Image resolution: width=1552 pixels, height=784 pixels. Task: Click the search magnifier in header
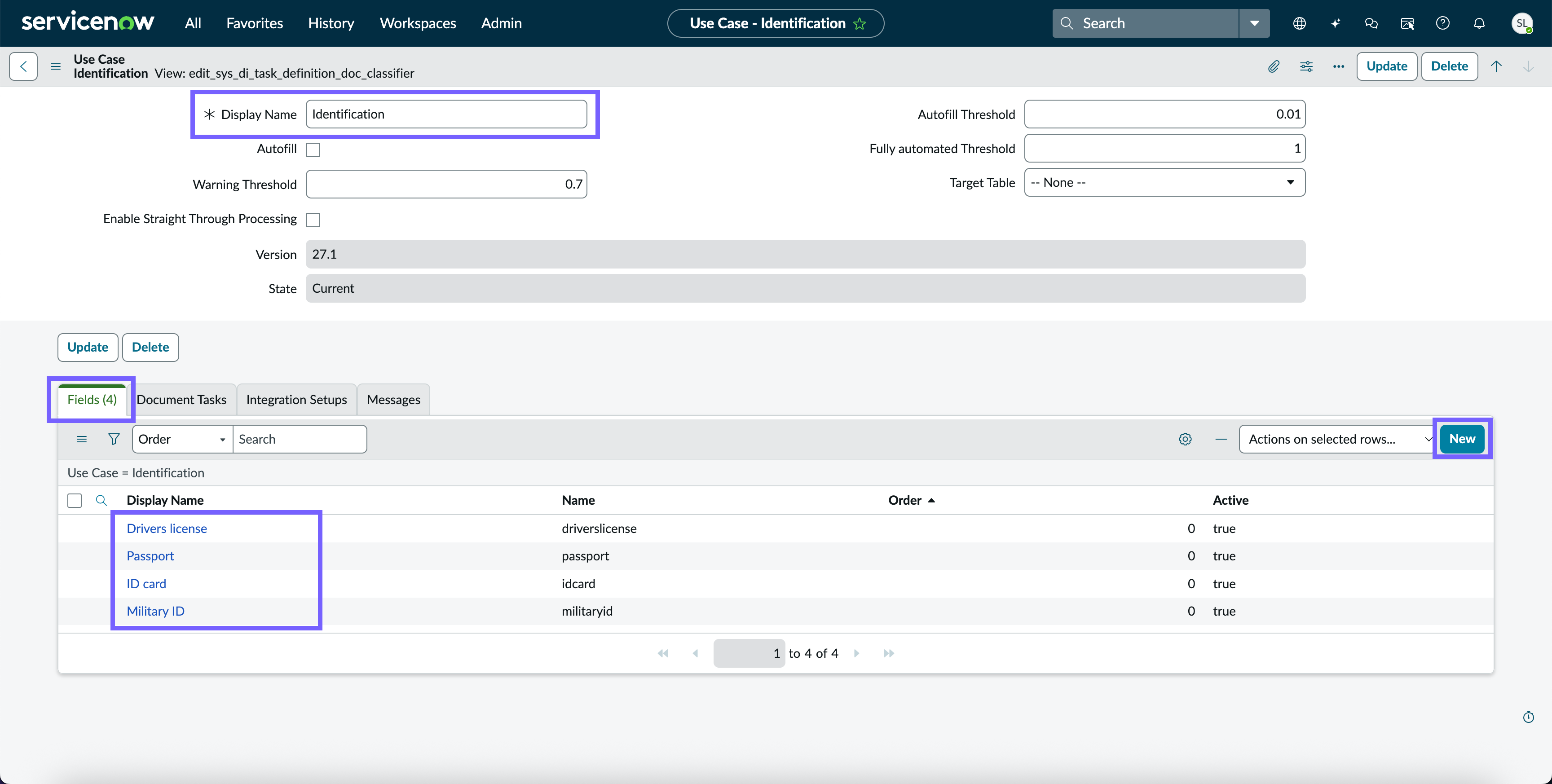pyautogui.click(x=1067, y=23)
